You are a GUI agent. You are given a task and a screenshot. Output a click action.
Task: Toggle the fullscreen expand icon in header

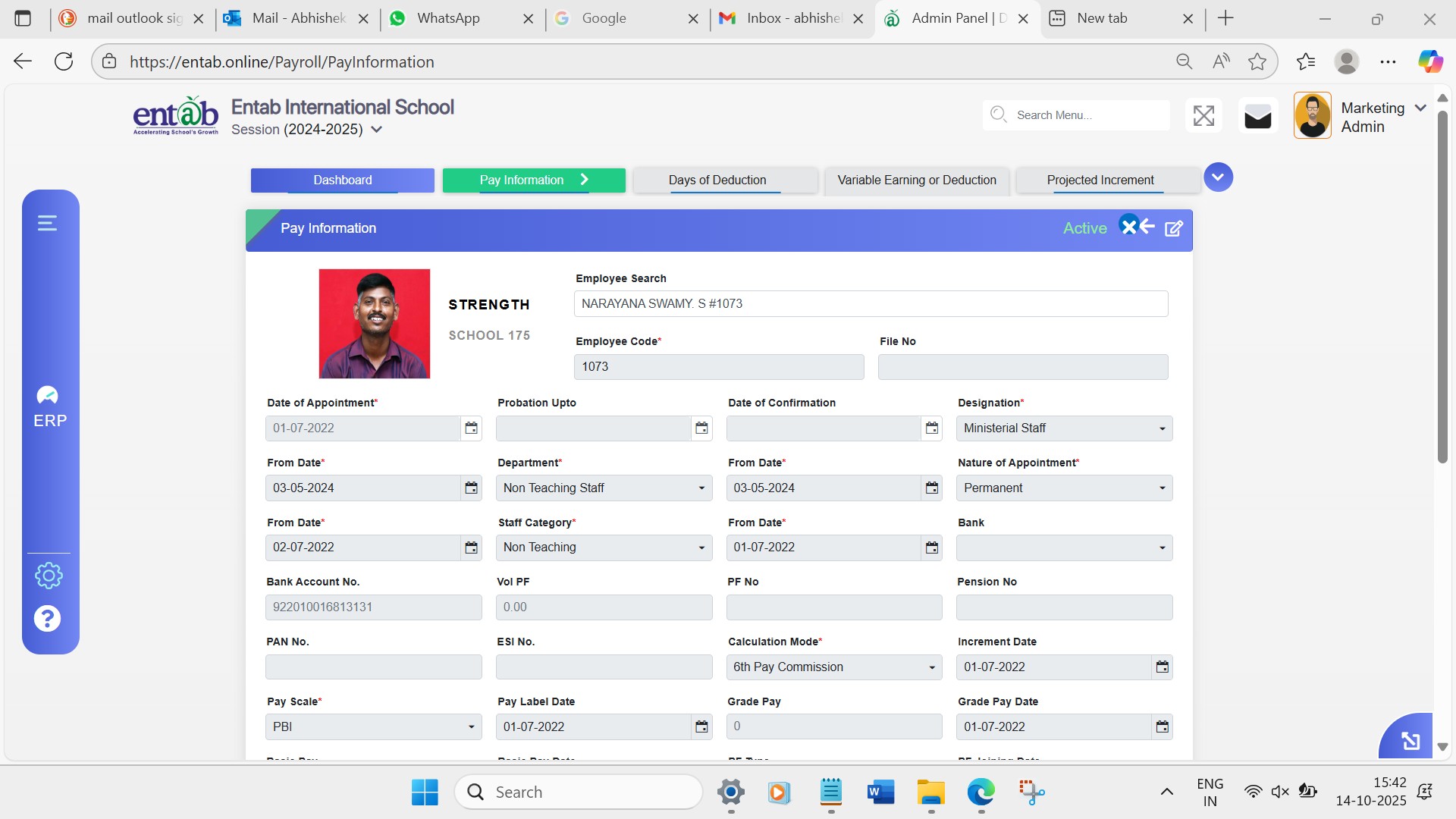tap(1203, 116)
